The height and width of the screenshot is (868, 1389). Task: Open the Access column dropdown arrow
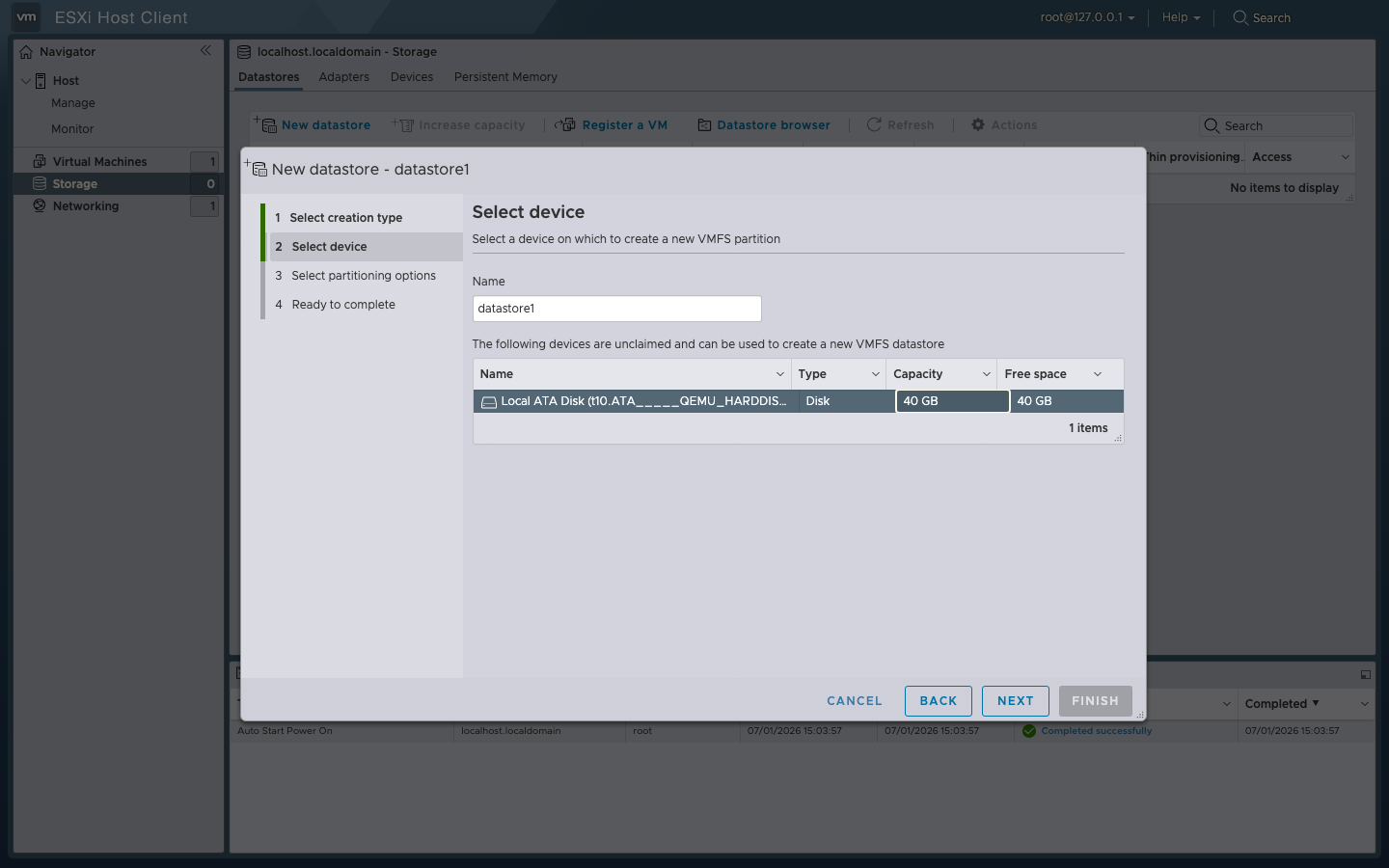tap(1345, 157)
